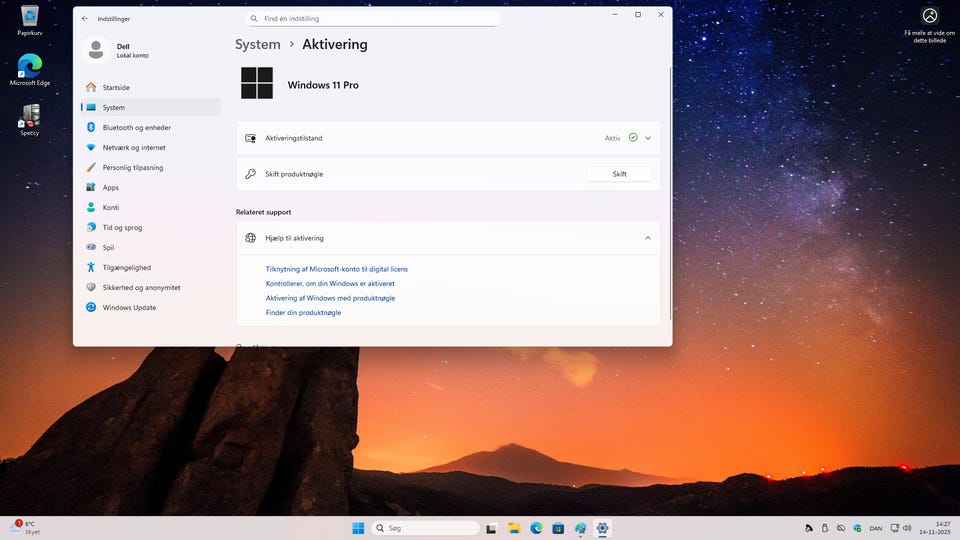960x540 pixels.
Task: Collapse the Hjælp til aktivering section
Action: [x=648, y=238]
